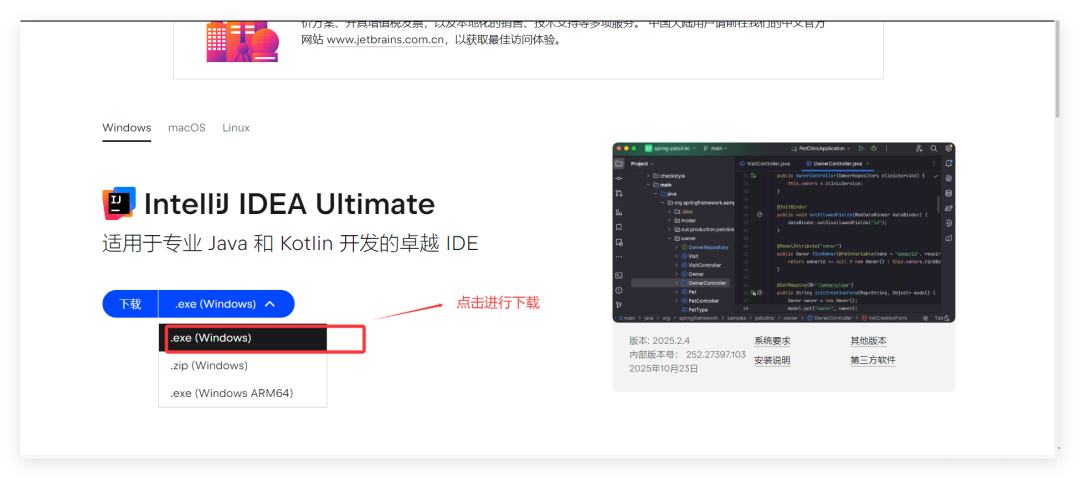Viewport: 1080px width, 479px height.
Task: Select the Windows platform tab
Action: tap(127, 128)
